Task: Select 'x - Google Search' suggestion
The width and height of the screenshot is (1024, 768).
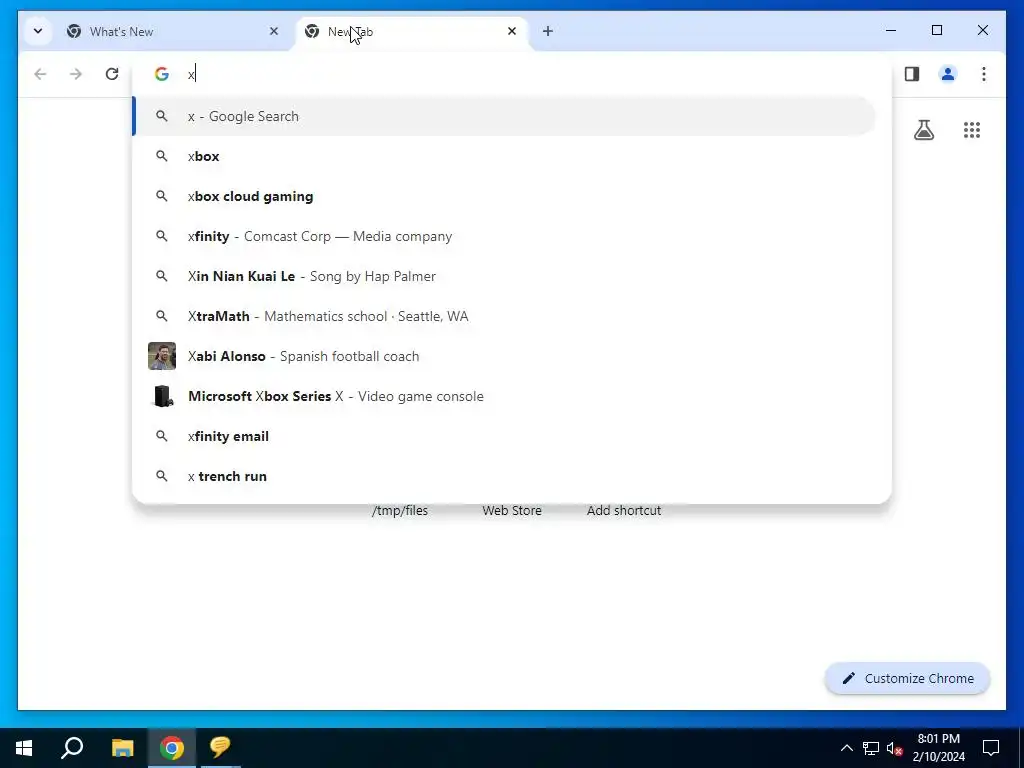Action: point(504,116)
